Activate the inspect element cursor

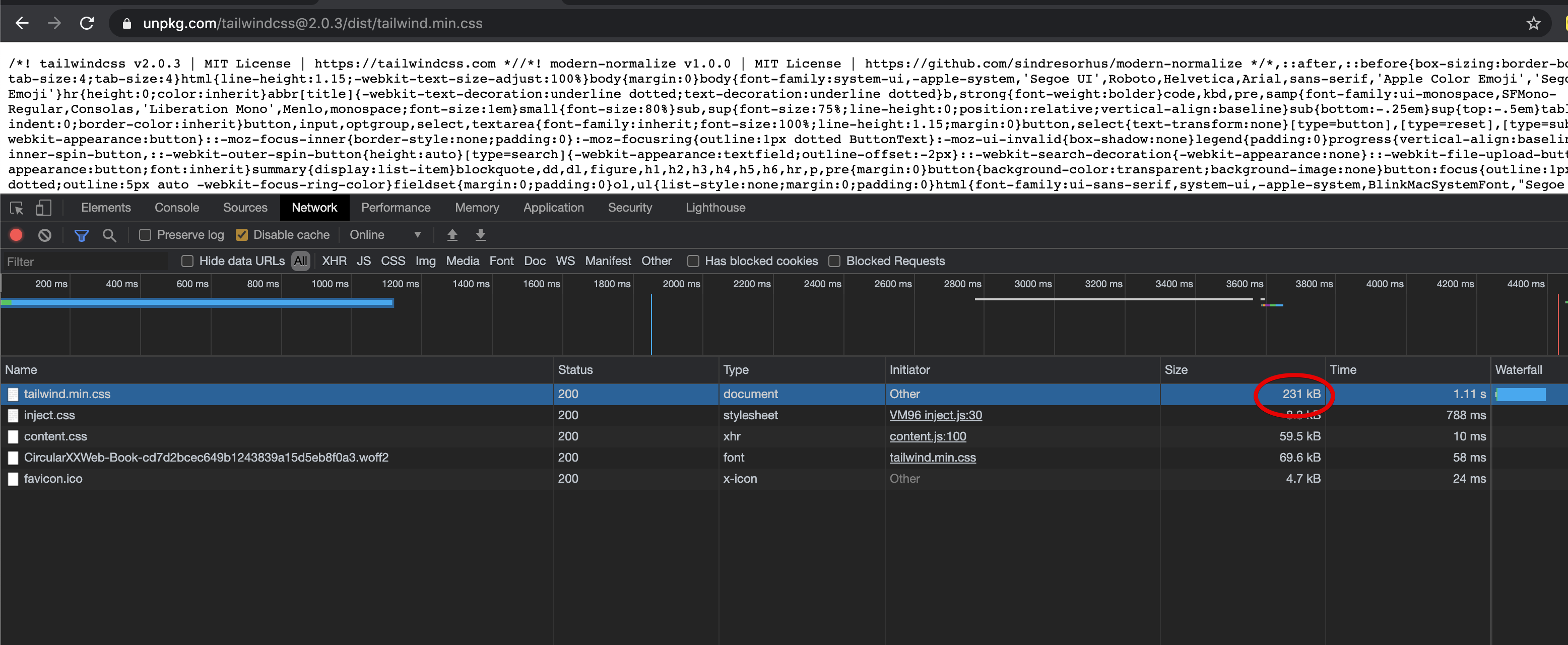(16, 208)
